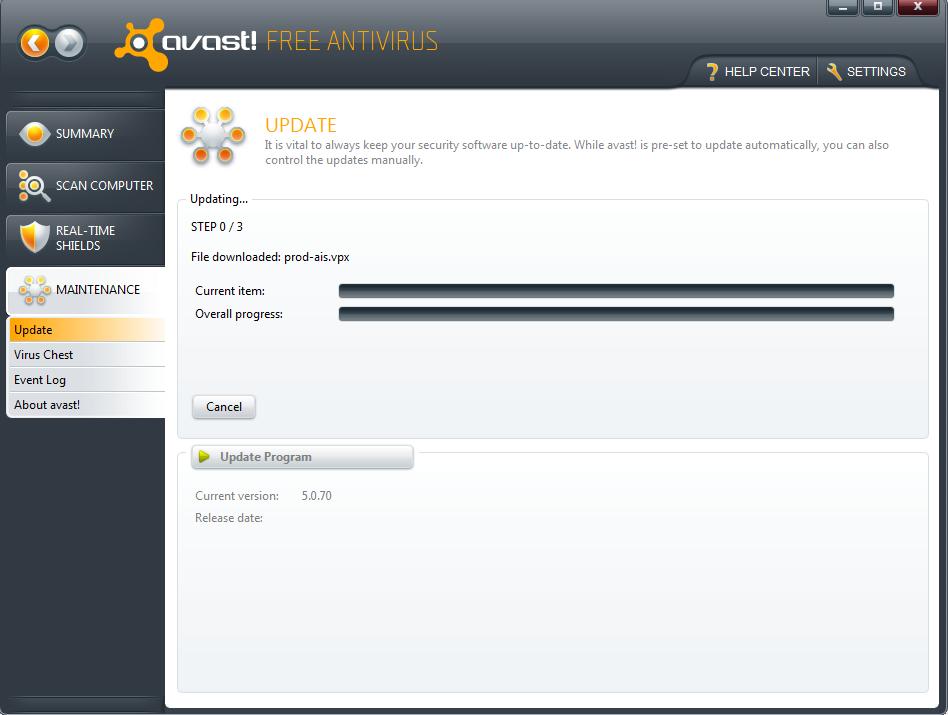
Task: Open About avast! page
Action: 87,405
